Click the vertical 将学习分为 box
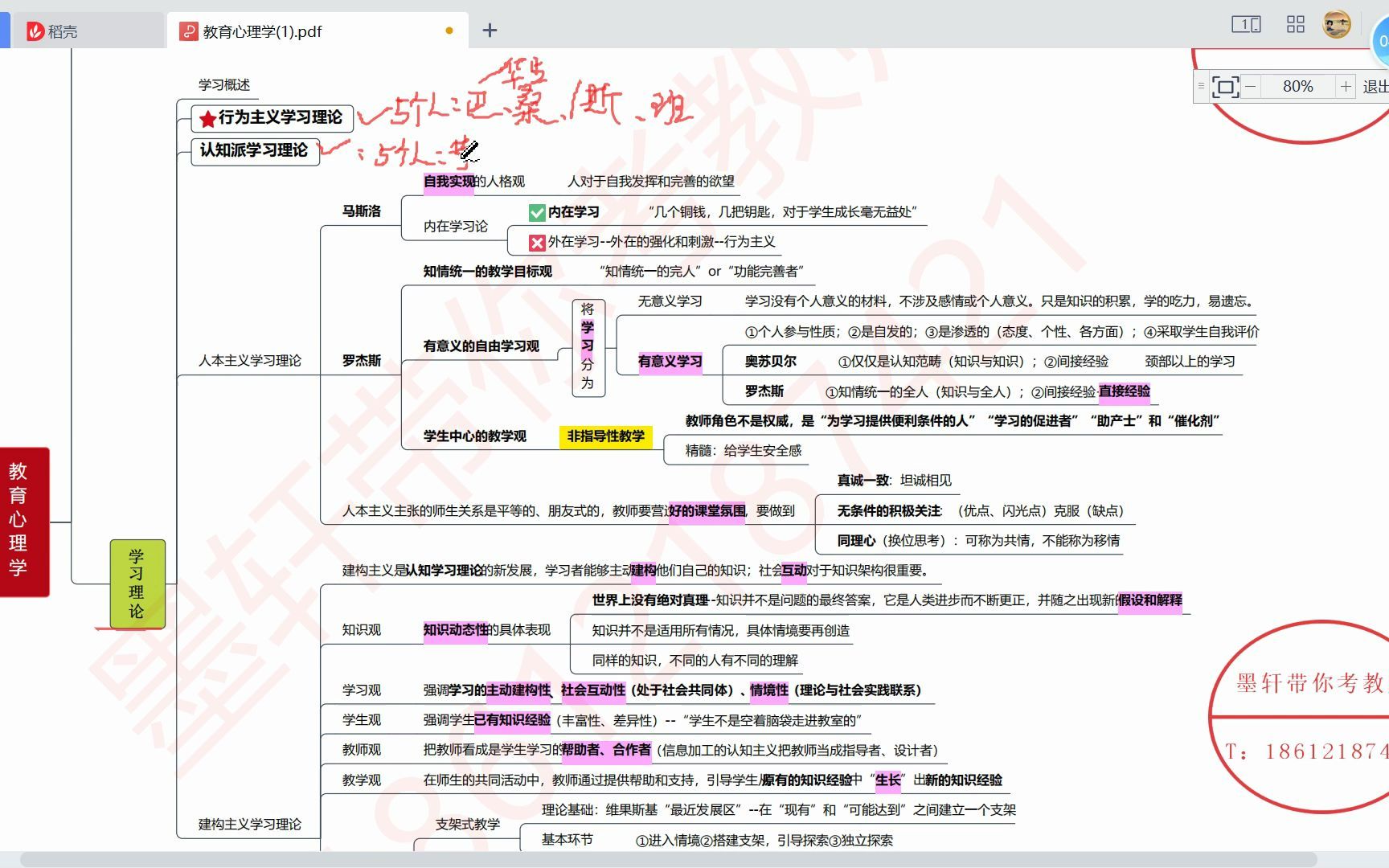 click(x=588, y=346)
